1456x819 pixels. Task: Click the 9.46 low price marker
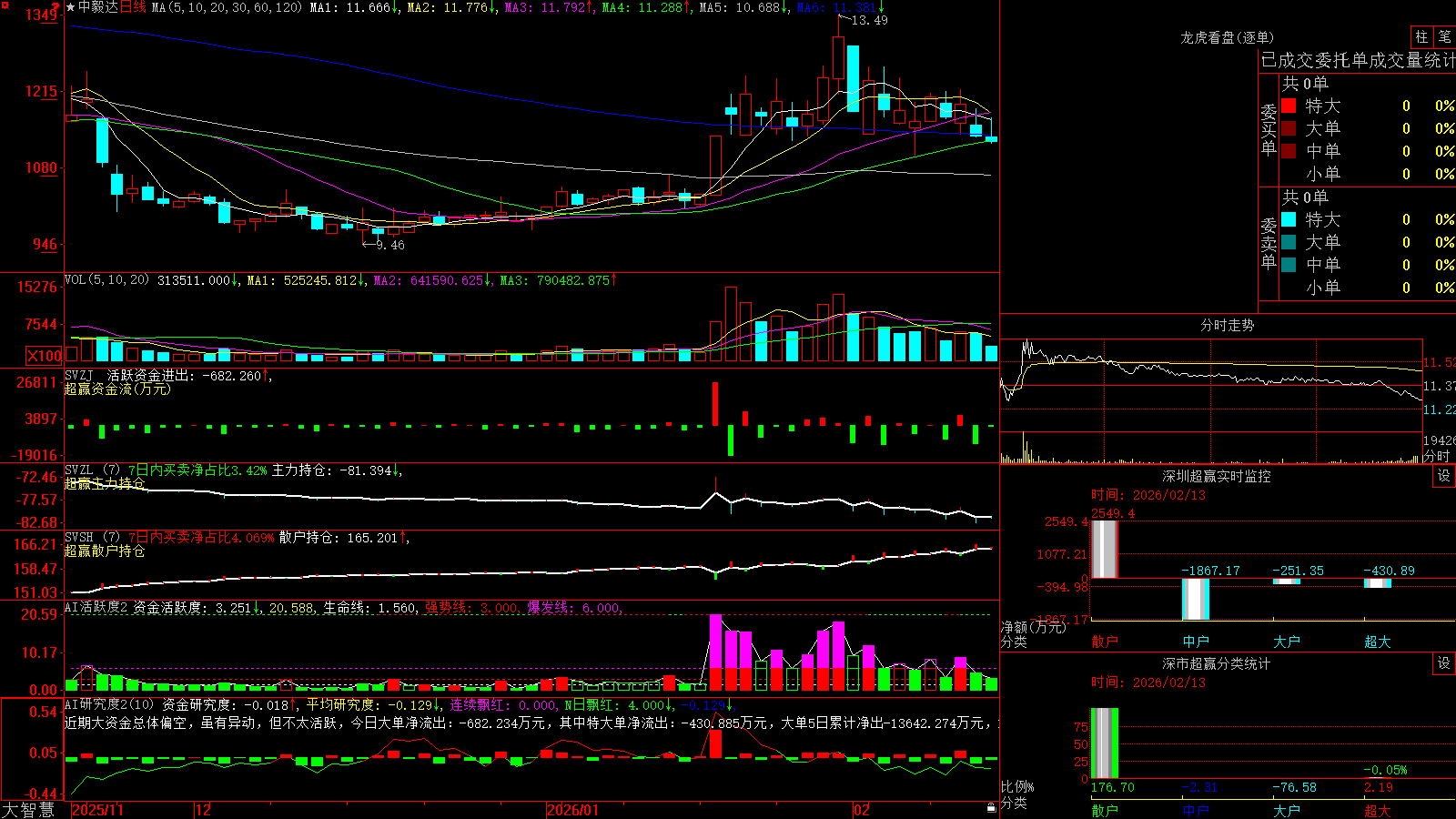389,245
